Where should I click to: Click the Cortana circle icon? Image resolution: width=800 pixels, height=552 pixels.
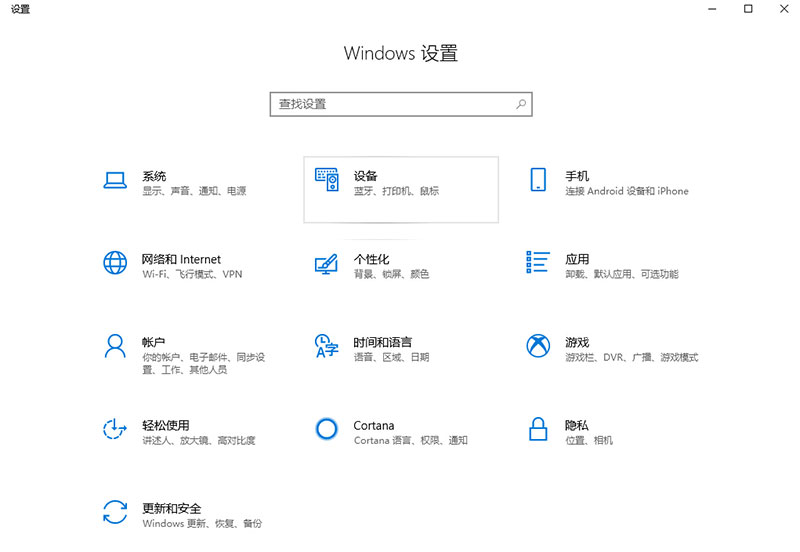pos(327,429)
